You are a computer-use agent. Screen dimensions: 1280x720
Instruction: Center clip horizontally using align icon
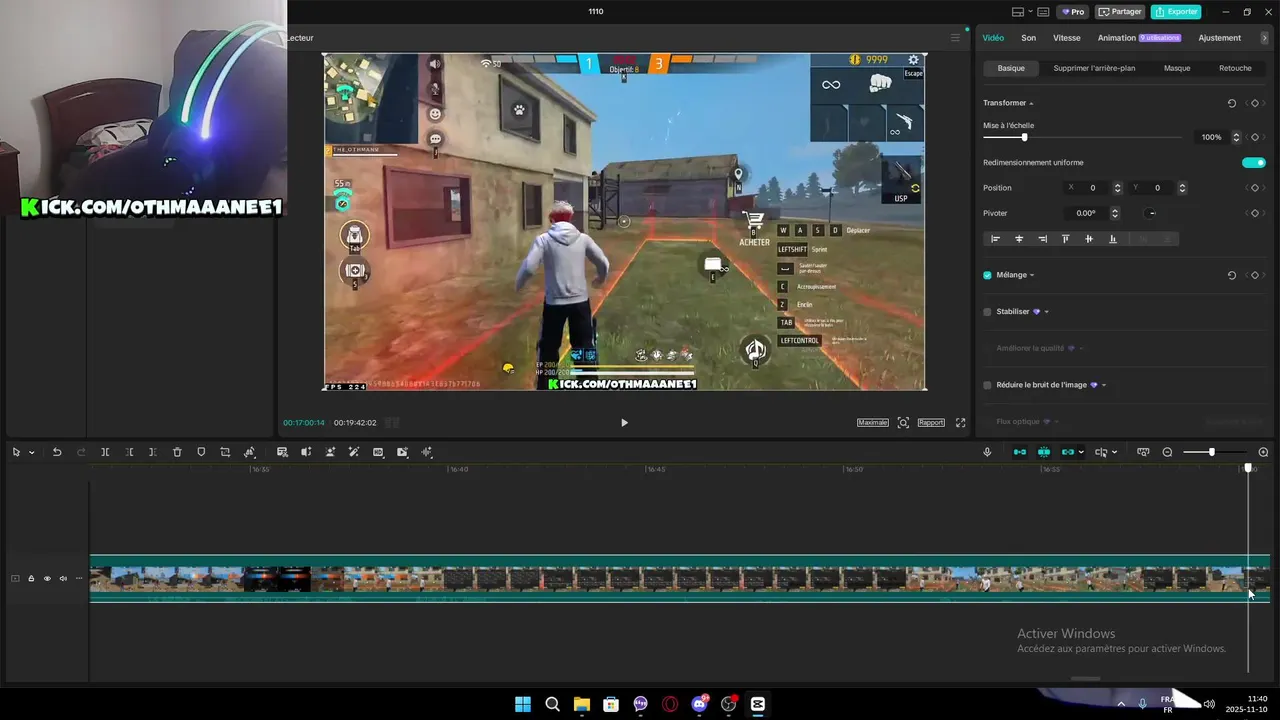[x=1019, y=239]
